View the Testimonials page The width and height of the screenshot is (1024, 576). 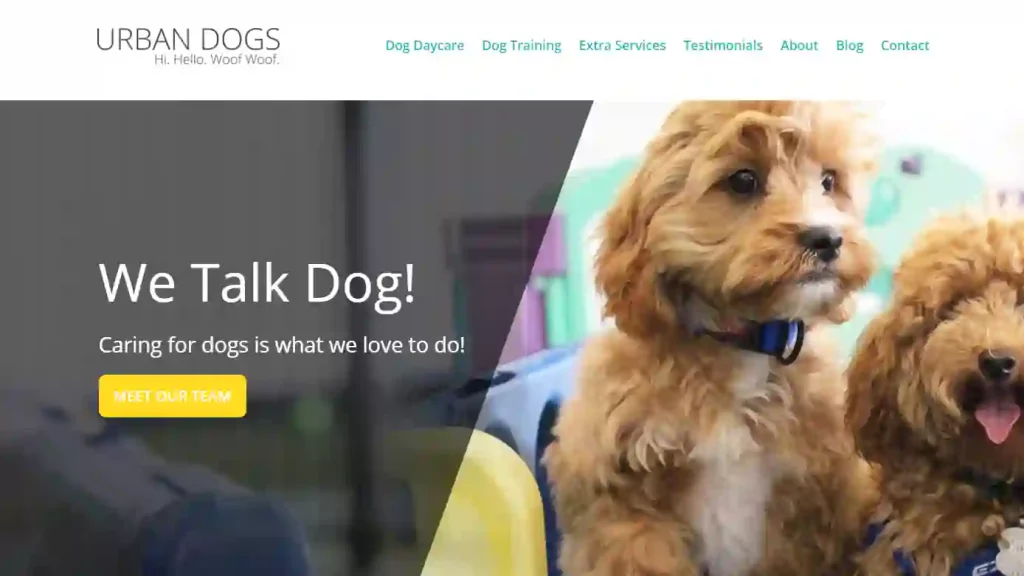pyautogui.click(x=723, y=45)
